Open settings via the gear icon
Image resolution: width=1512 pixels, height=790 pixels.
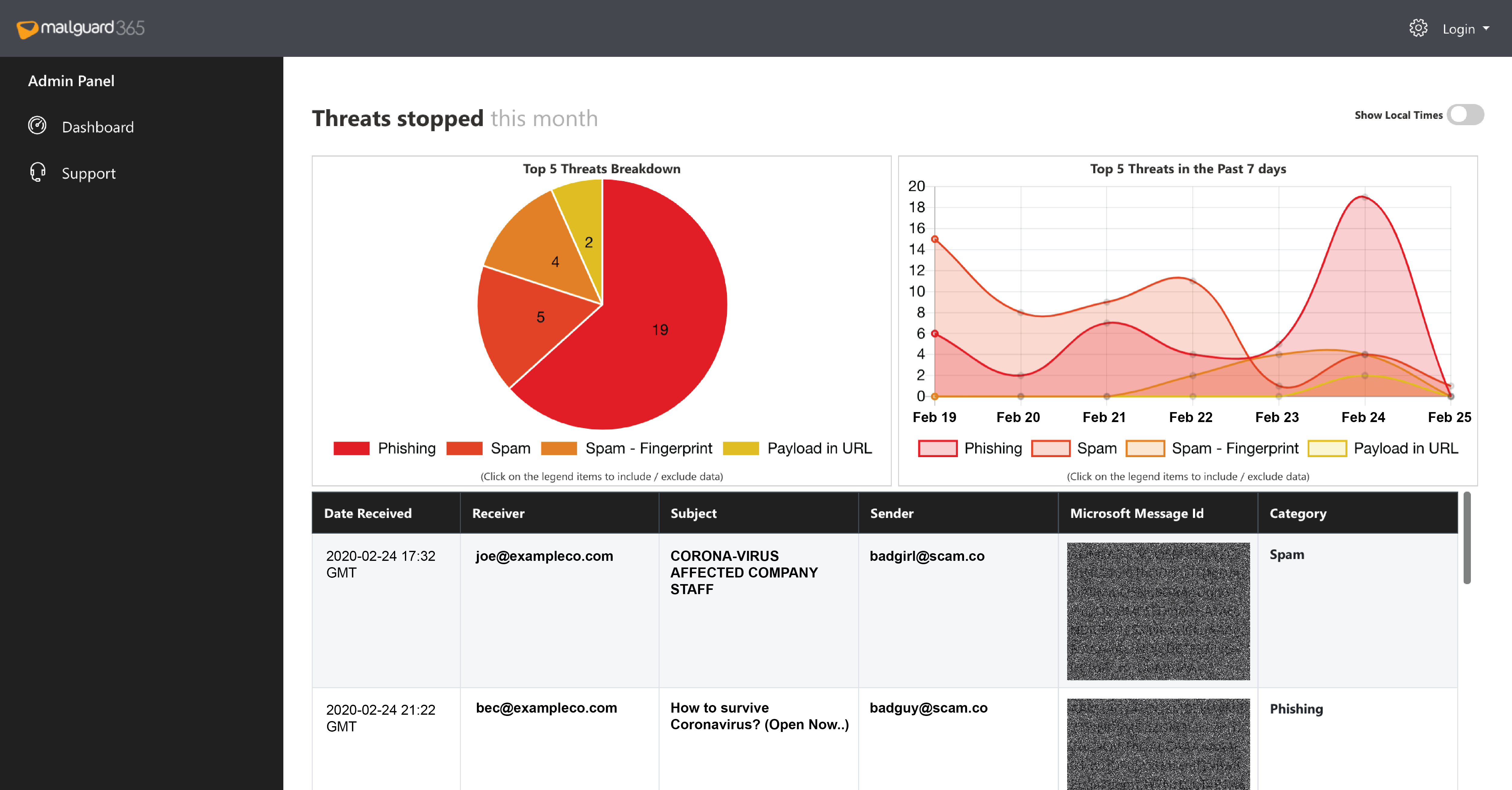1418,28
